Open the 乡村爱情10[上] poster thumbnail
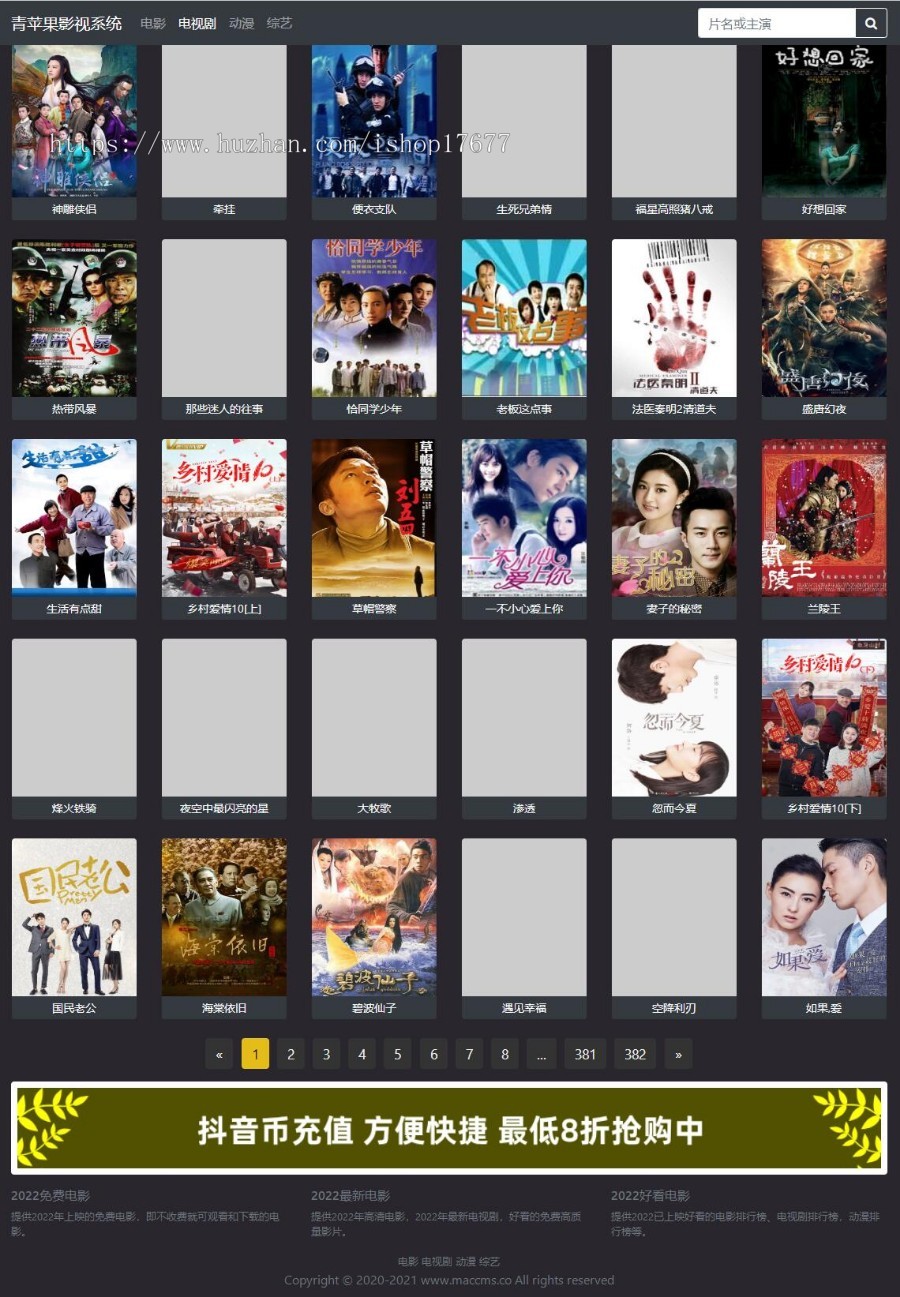 click(x=224, y=518)
